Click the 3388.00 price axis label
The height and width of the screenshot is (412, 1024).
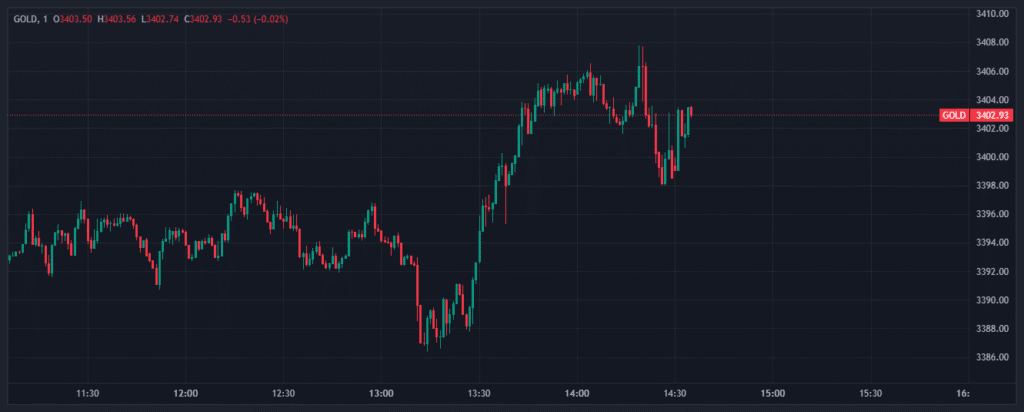[992, 329]
